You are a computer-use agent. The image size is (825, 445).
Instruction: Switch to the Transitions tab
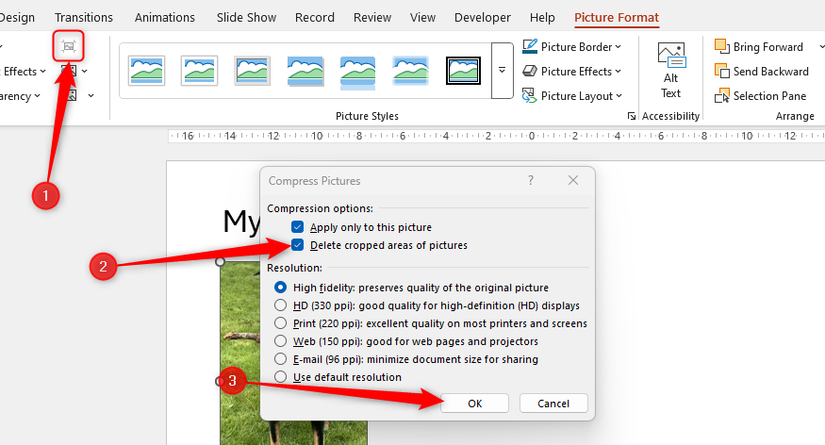click(84, 17)
